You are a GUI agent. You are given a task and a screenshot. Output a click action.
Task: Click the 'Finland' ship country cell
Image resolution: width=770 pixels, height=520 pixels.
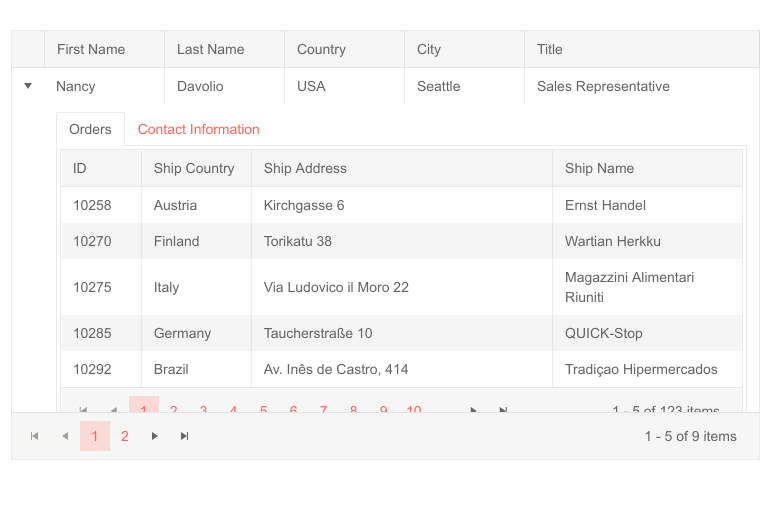(196, 241)
